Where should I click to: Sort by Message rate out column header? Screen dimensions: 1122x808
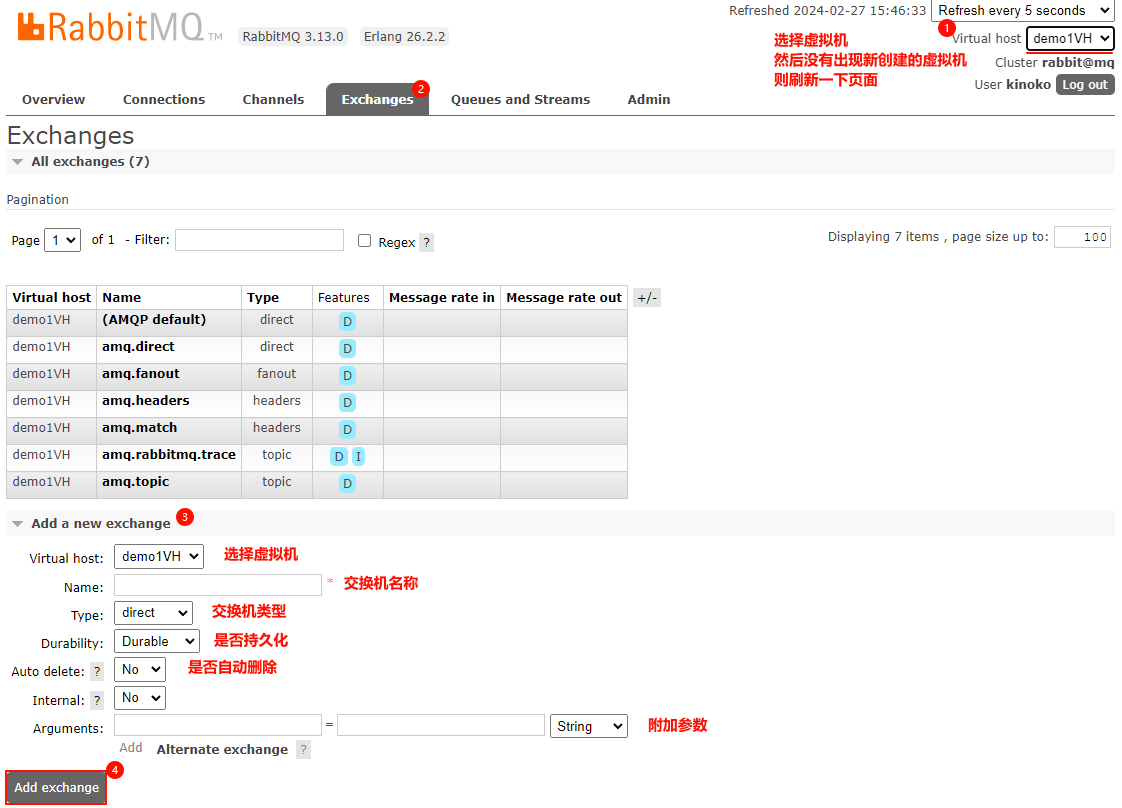564,298
